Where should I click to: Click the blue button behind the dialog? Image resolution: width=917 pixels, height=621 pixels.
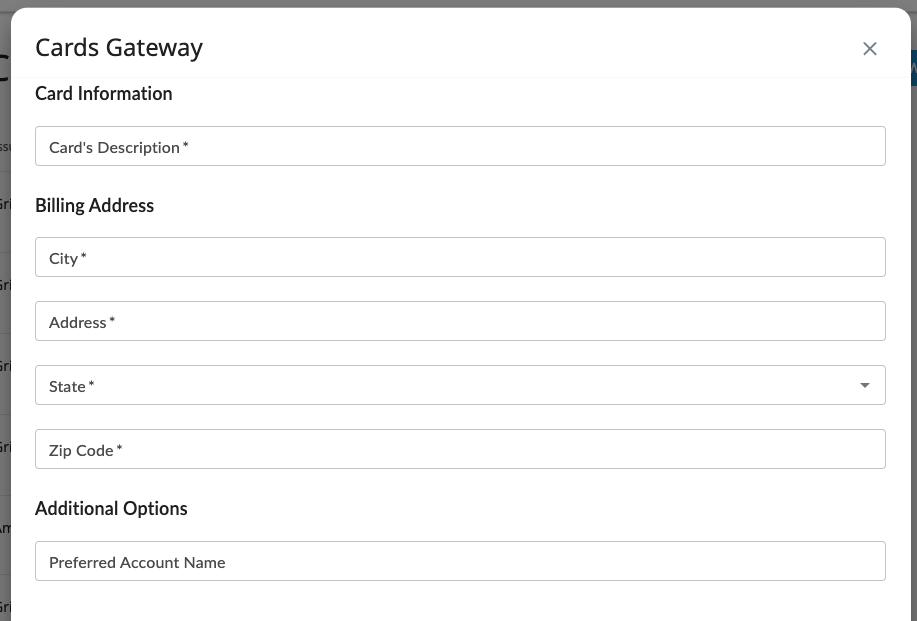[913, 68]
